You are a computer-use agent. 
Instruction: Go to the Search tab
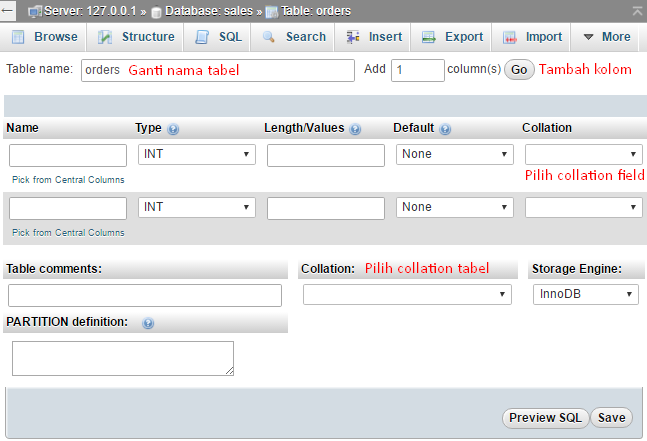293,37
